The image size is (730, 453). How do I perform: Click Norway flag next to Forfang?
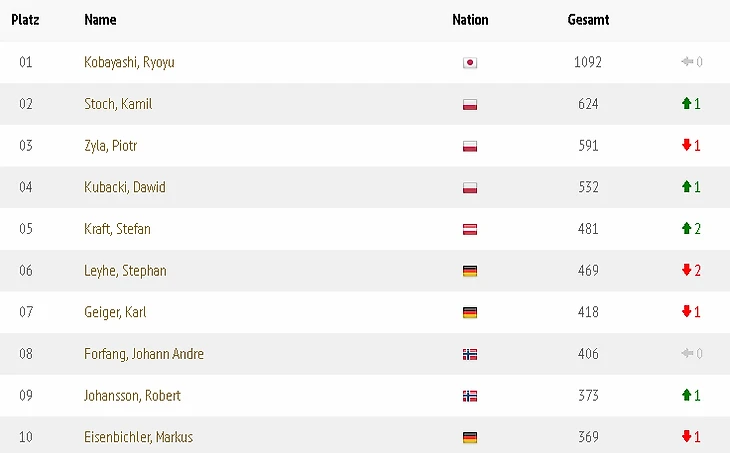[x=470, y=354]
